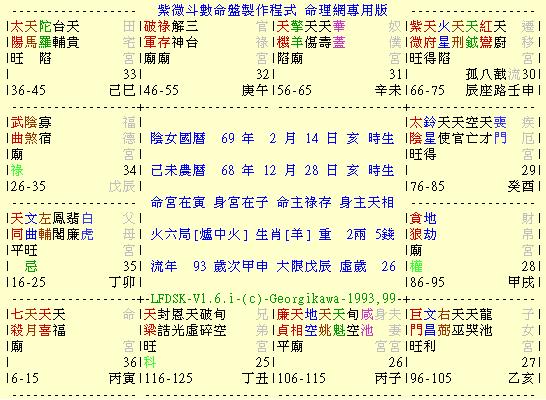Screen dimensions: 546x400
Task: Click the 流年 93 歲次甲申 line
Action: tap(273, 266)
